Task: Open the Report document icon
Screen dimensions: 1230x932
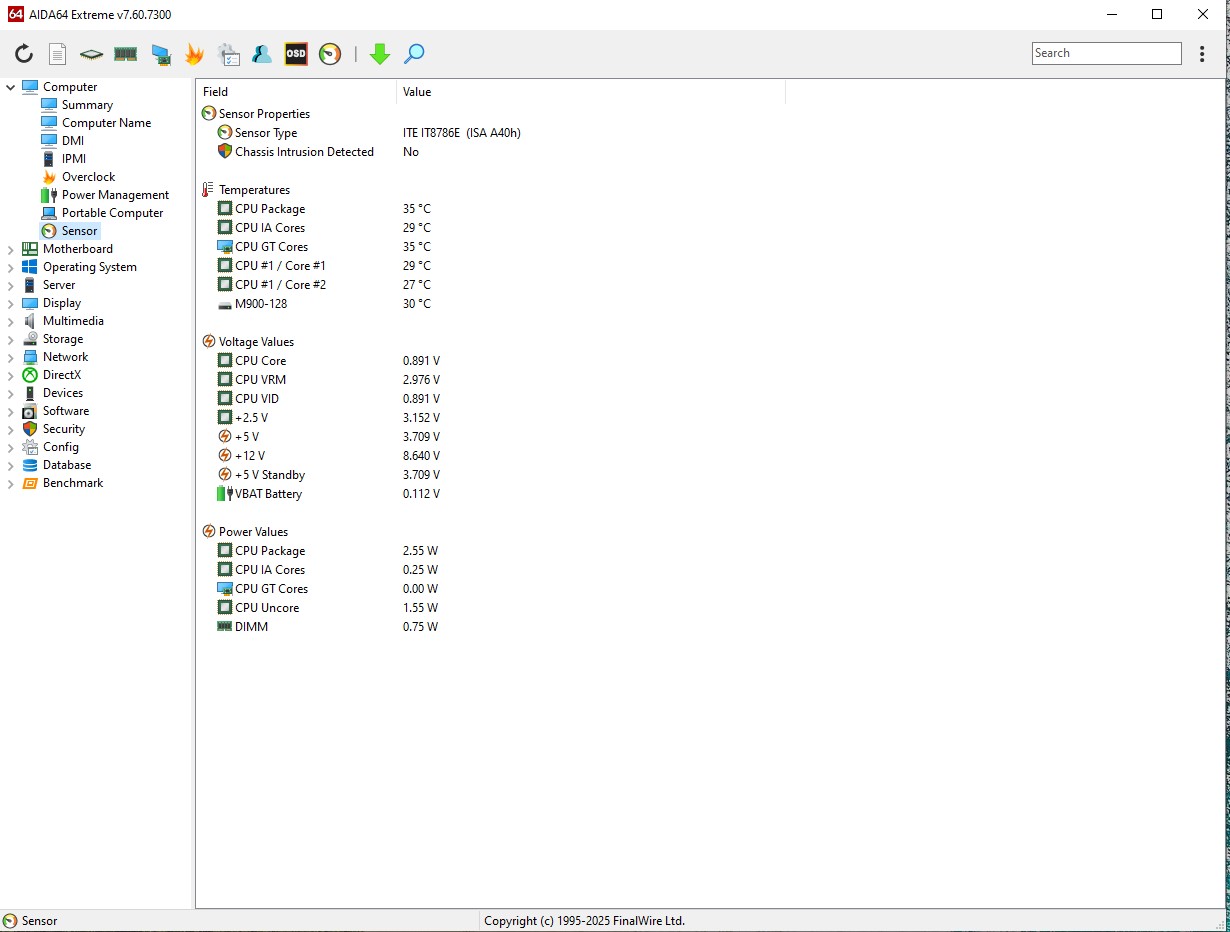Action: click(x=58, y=54)
